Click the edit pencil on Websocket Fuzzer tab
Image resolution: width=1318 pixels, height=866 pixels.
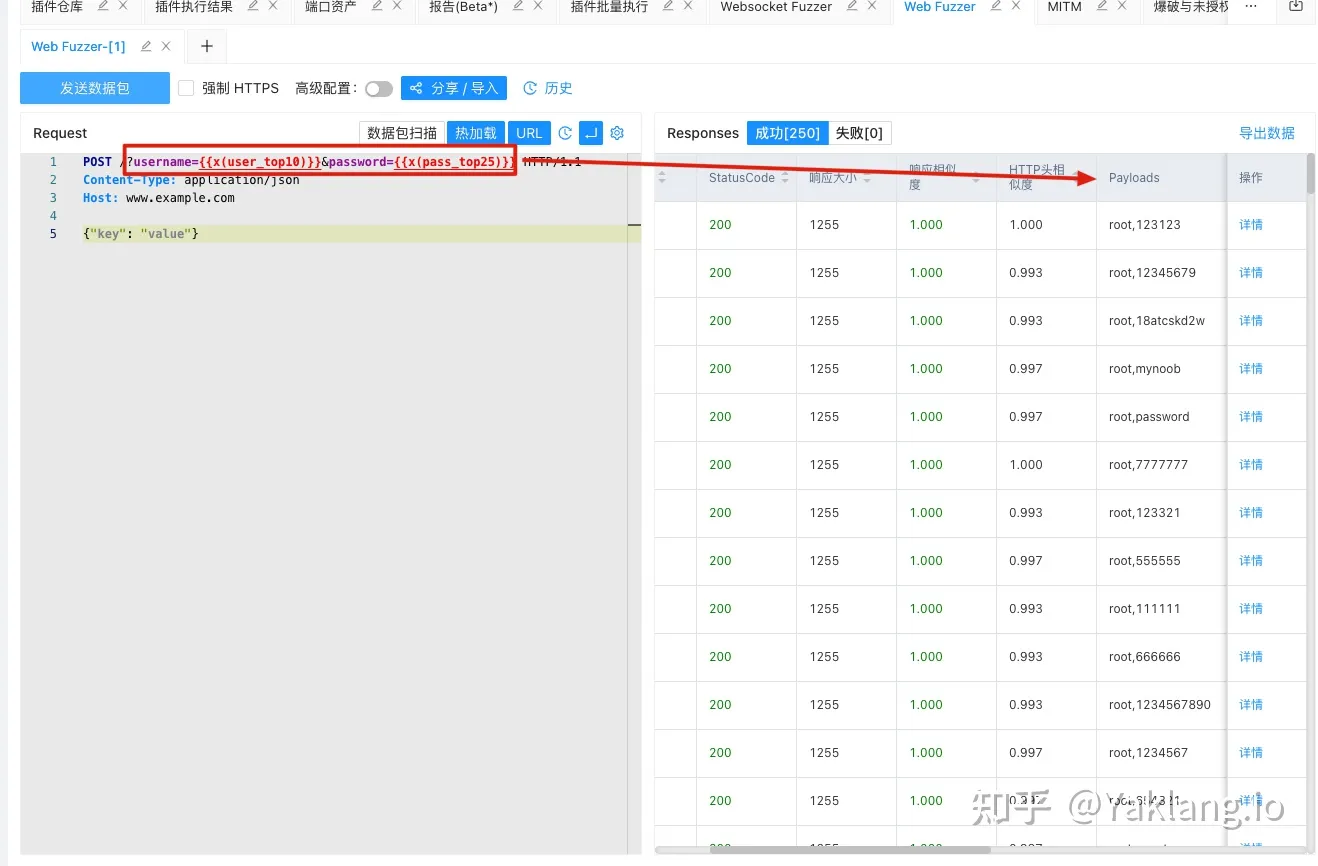(852, 6)
